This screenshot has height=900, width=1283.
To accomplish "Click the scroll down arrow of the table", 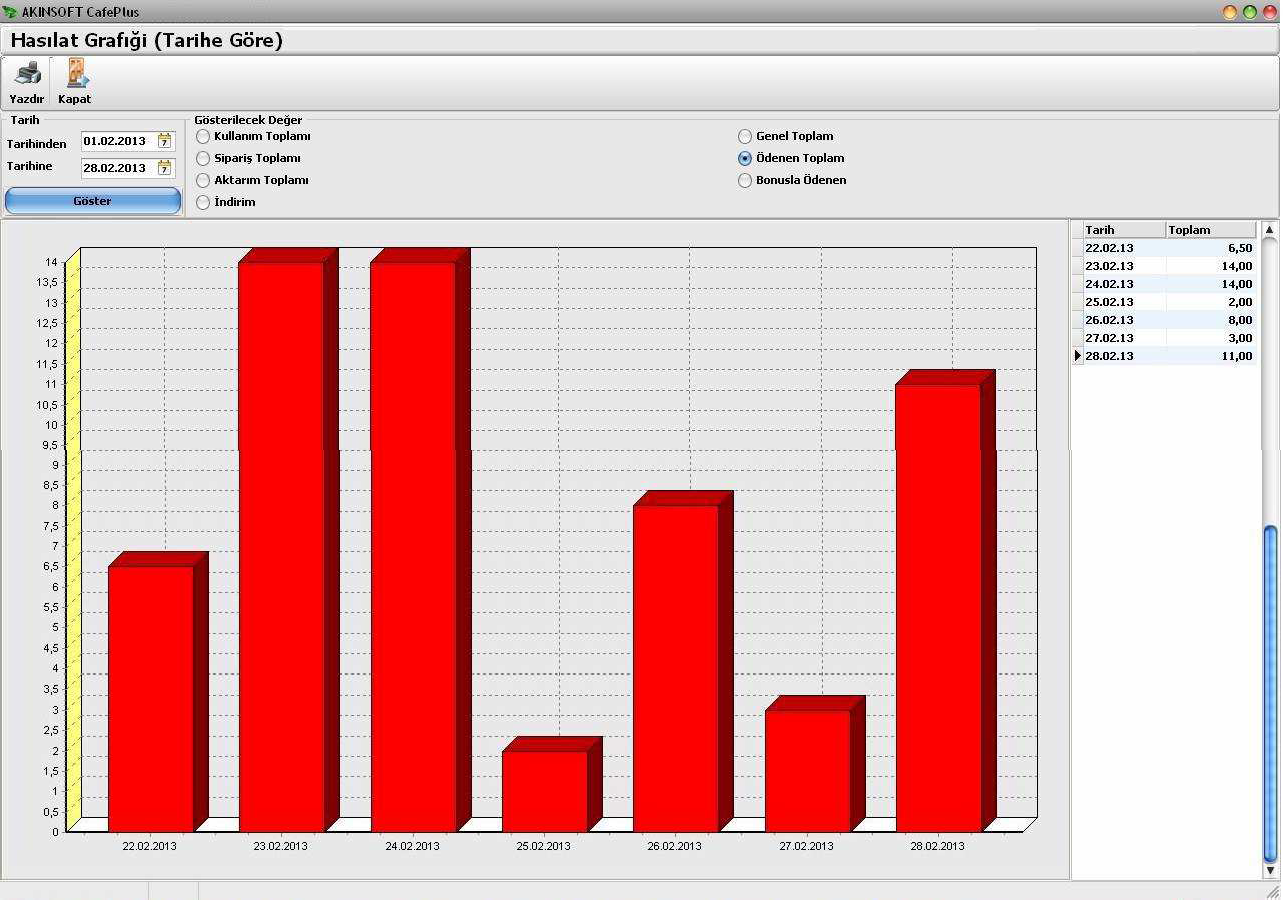I will pos(1270,872).
